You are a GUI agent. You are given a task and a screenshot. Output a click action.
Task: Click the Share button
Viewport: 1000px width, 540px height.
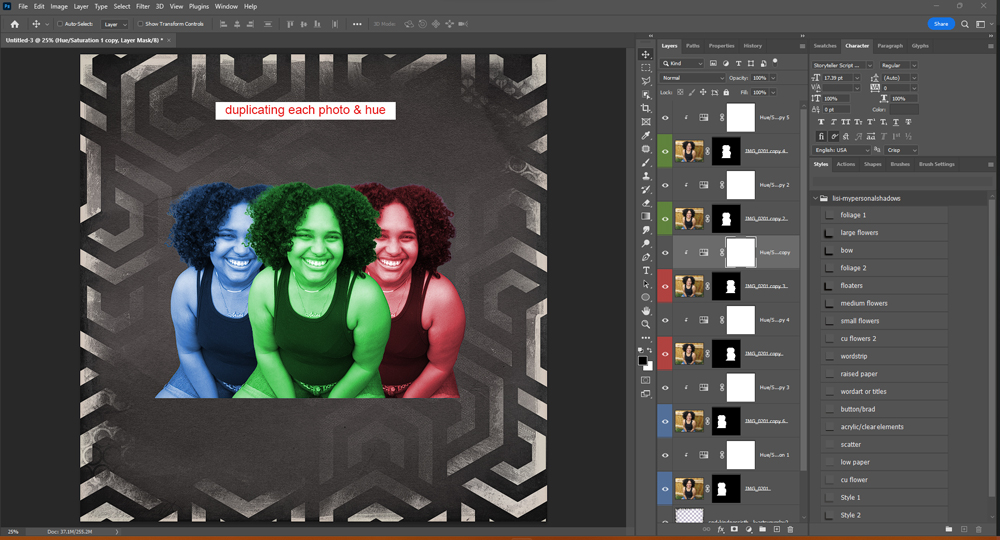pyautogui.click(x=941, y=24)
